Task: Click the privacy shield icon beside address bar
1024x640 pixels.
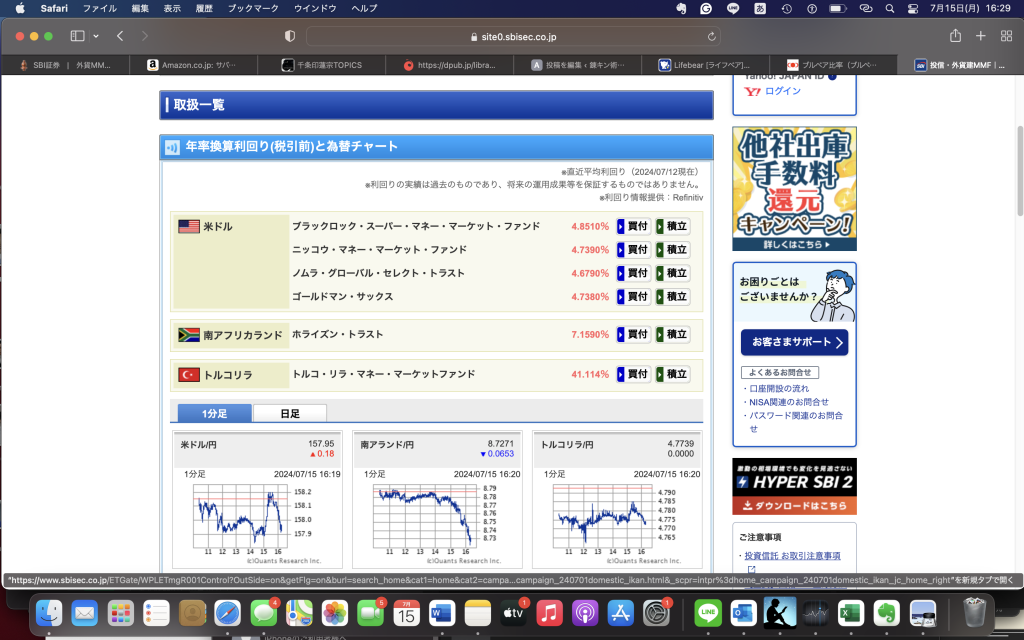Action: tap(290, 36)
